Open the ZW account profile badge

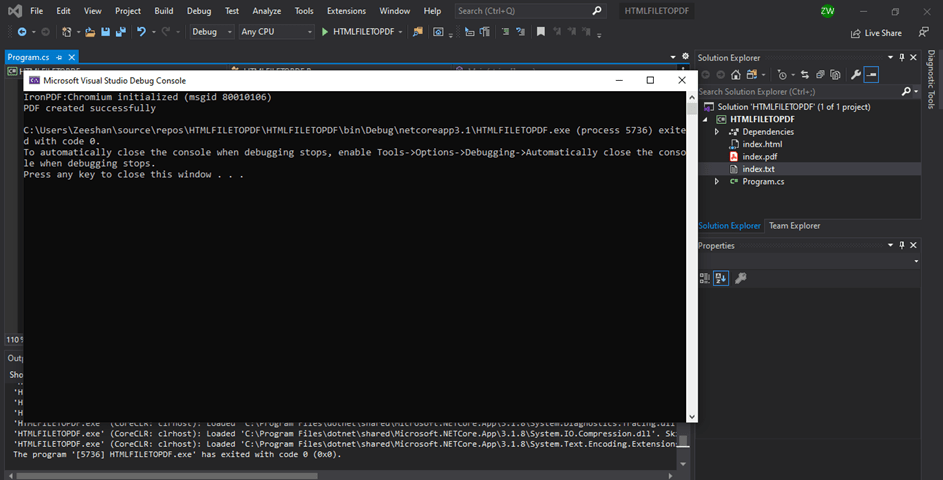click(828, 11)
